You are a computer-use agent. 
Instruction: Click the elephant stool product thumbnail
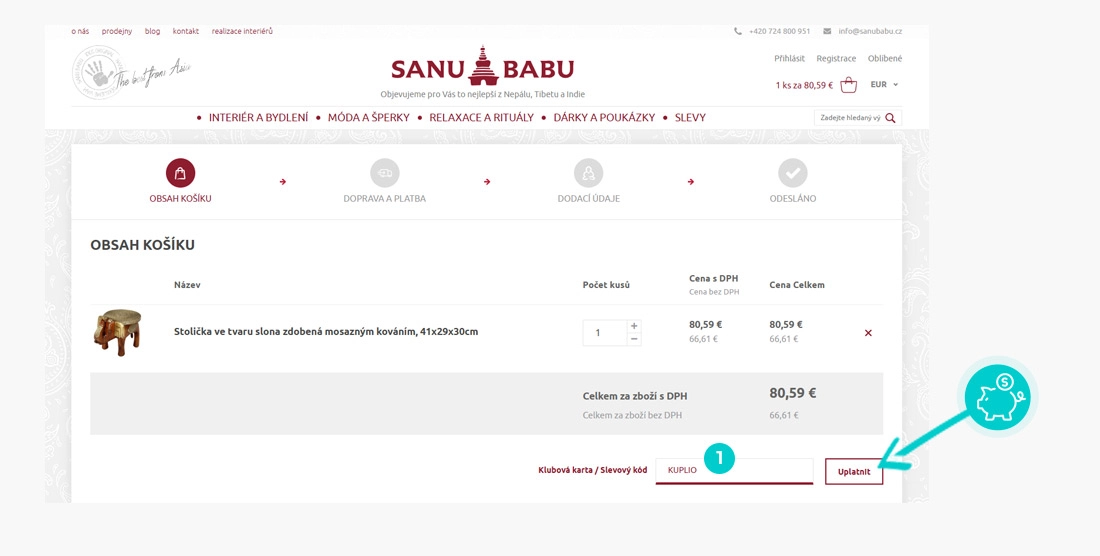coord(116,332)
